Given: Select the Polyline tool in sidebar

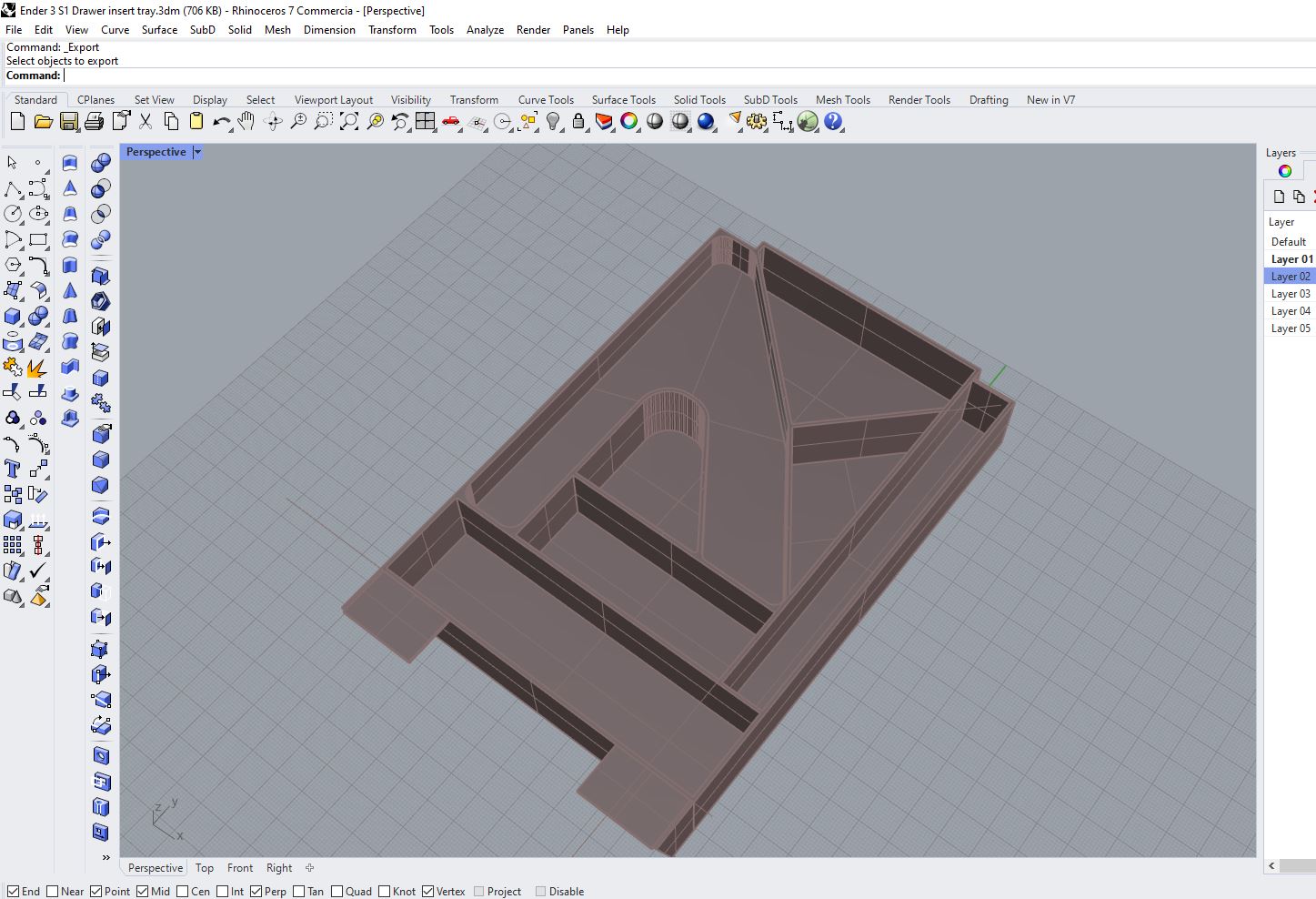Looking at the screenshot, I should (13, 188).
